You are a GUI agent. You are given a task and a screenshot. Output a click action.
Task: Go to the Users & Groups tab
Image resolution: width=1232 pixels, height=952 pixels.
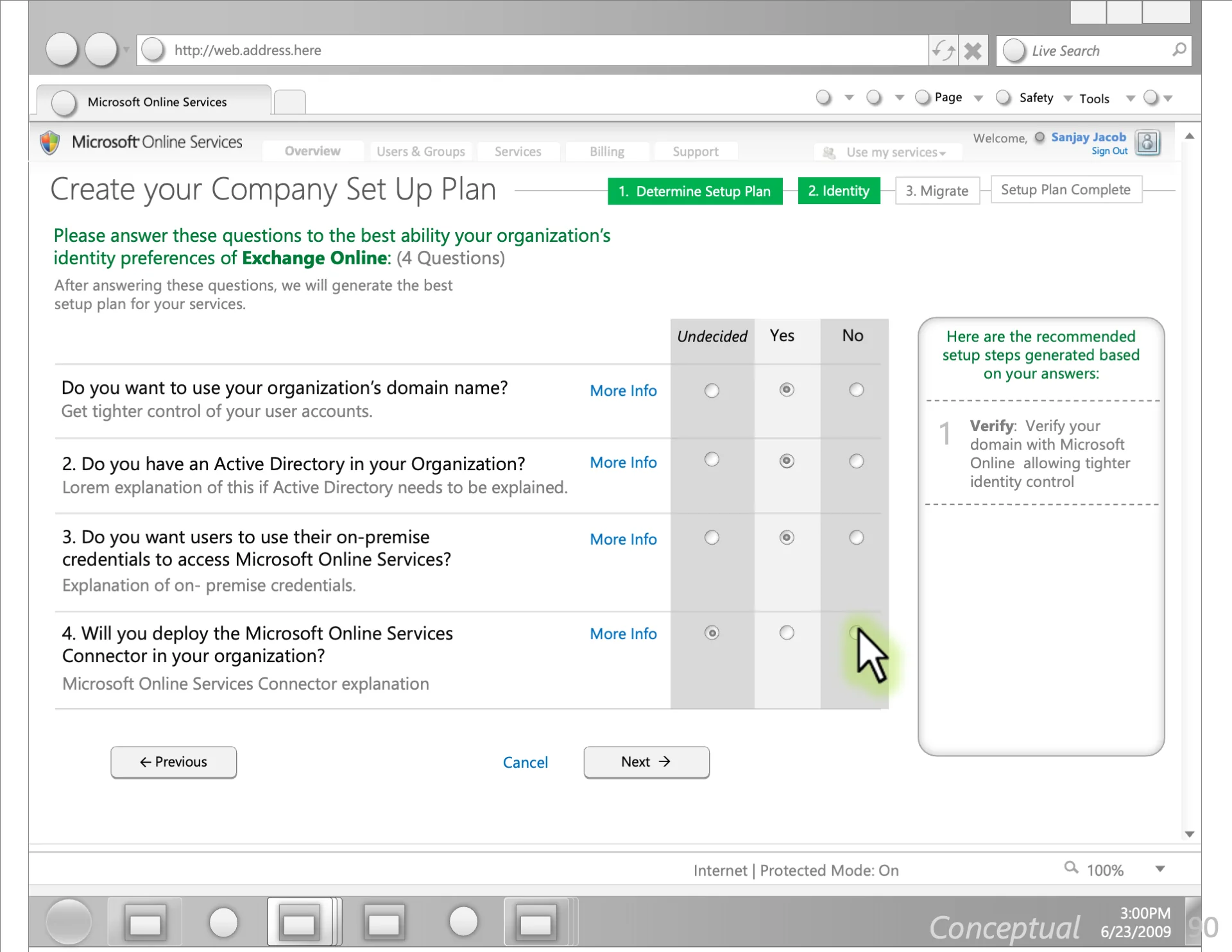click(x=420, y=151)
